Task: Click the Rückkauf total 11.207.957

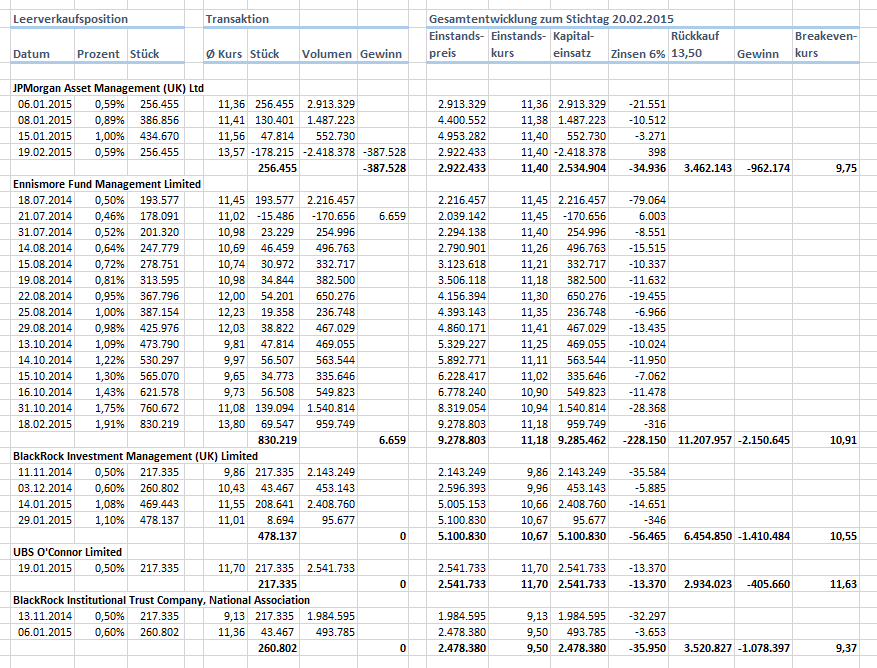Action: [705, 440]
